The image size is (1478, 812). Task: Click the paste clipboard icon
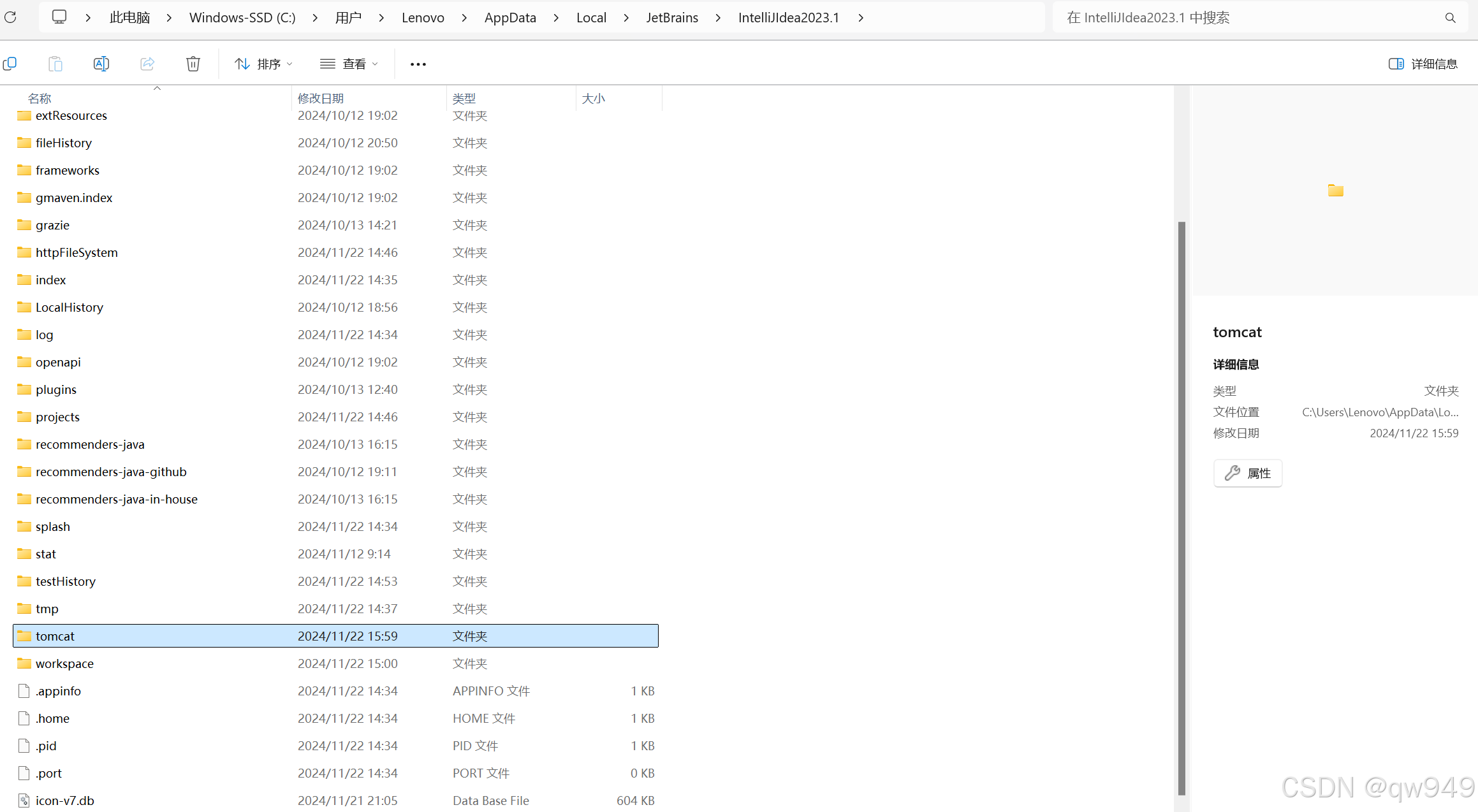click(55, 64)
